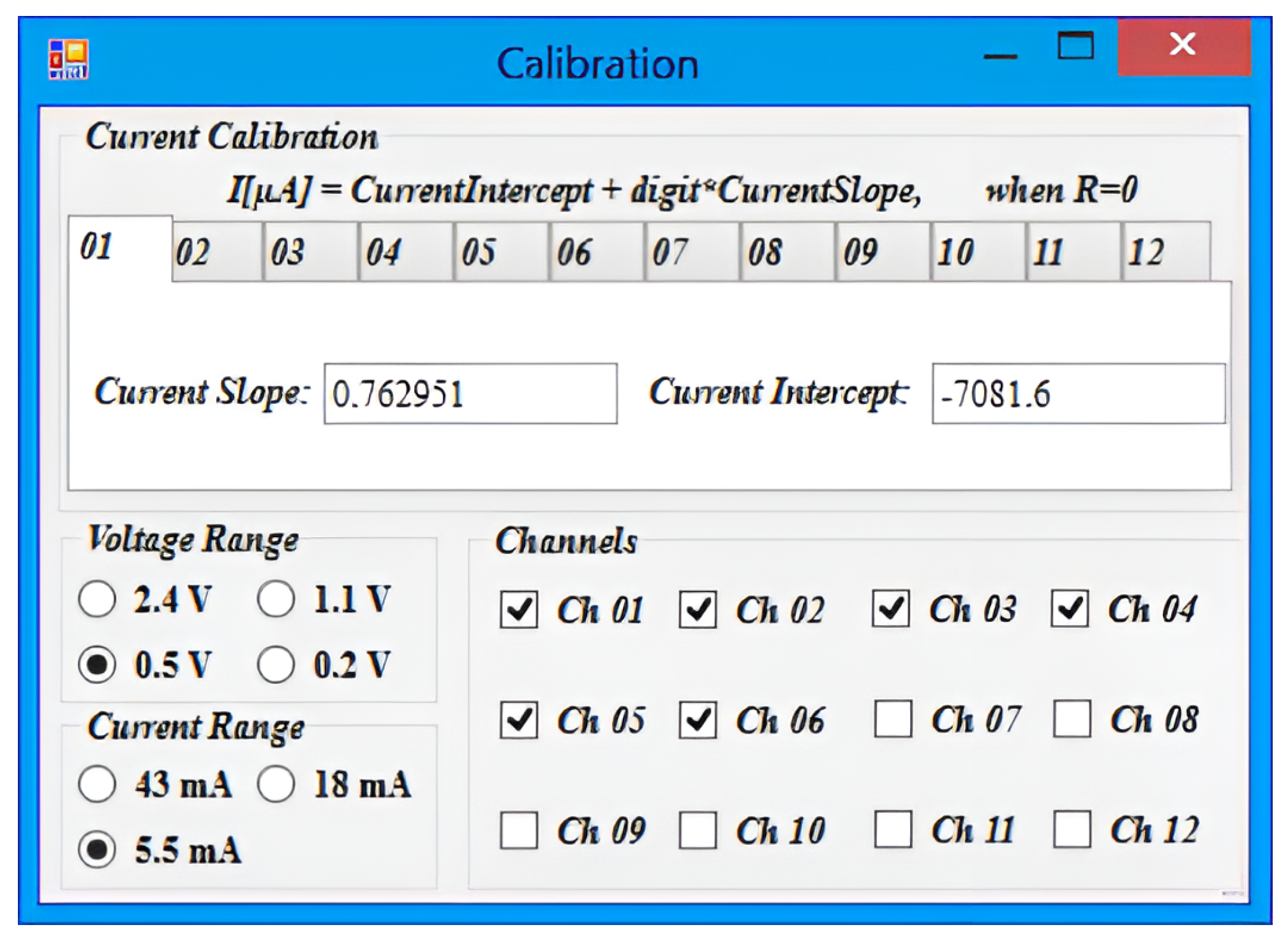Viewport: 1288px width, 941px height.
Task: Select the 0.2 V voltage range
Action: (x=276, y=665)
